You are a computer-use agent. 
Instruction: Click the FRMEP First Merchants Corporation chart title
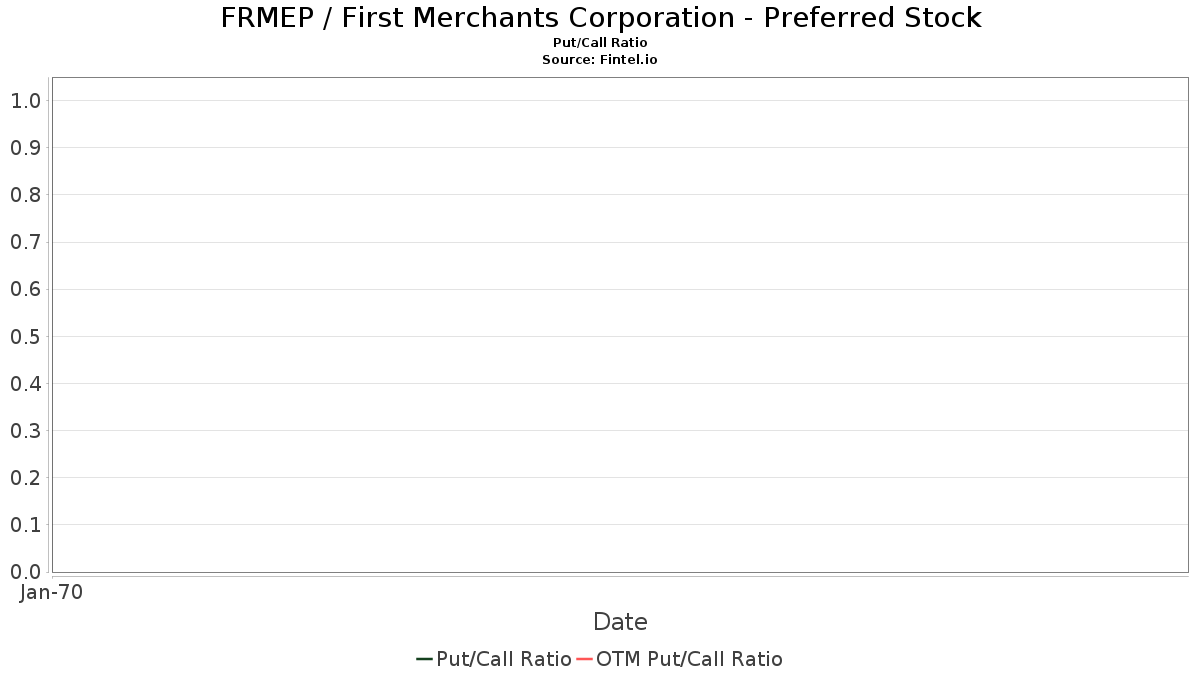pos(600,17)
